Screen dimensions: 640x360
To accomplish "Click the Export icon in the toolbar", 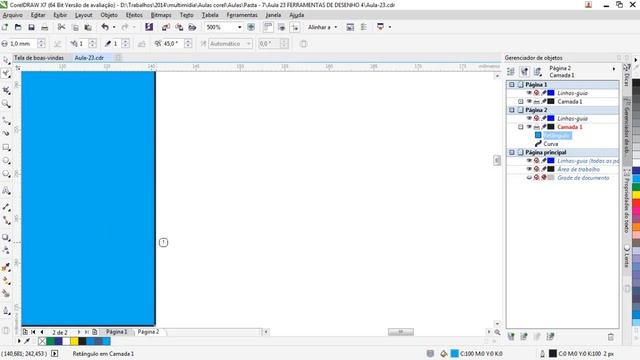I will 179,27.
